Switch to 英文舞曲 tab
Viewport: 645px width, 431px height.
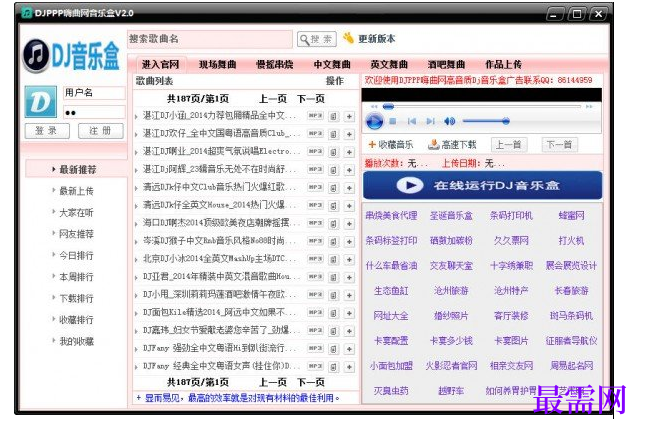point(389,65)
